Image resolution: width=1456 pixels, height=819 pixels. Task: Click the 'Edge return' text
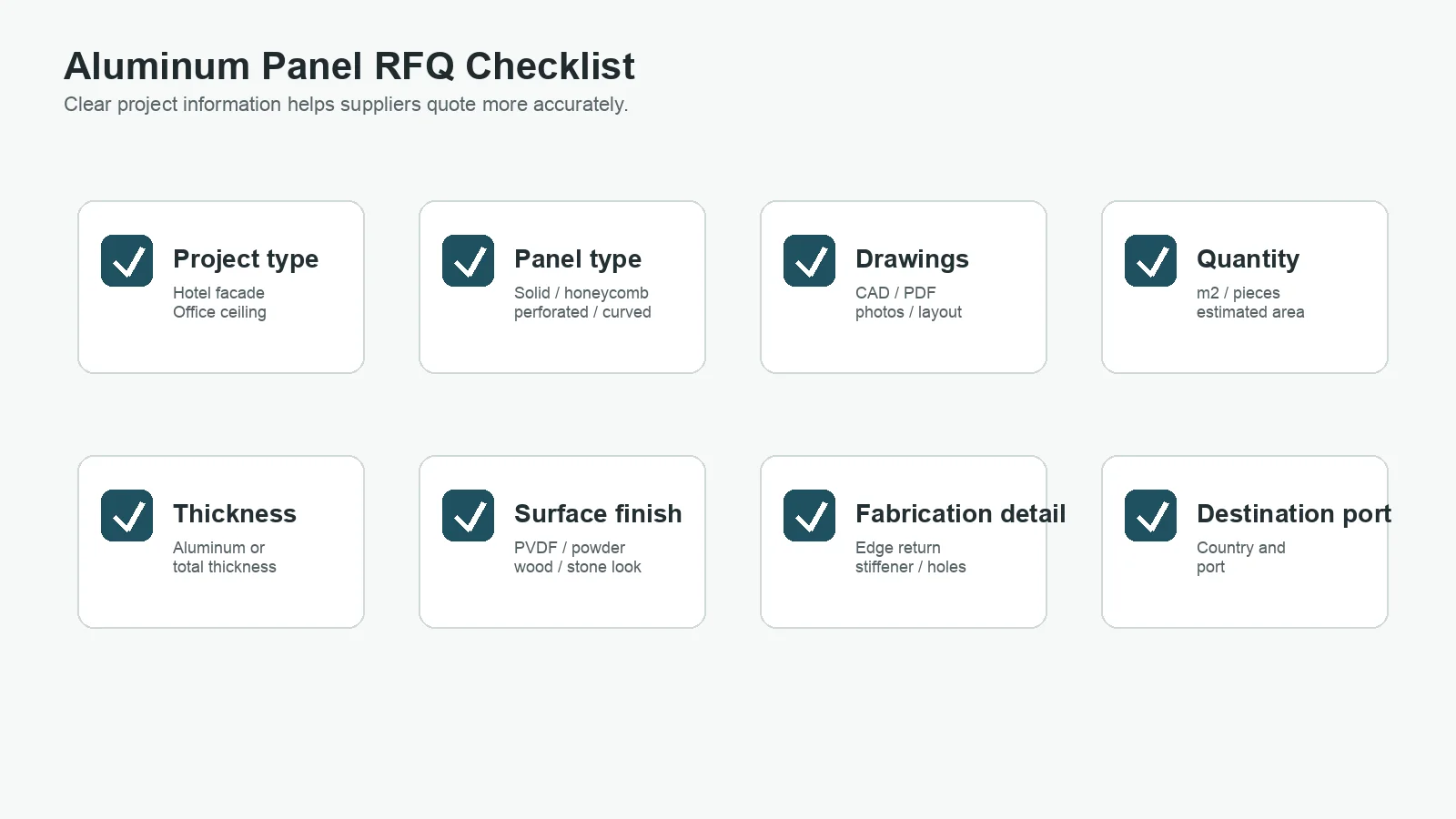click(898, 548)
